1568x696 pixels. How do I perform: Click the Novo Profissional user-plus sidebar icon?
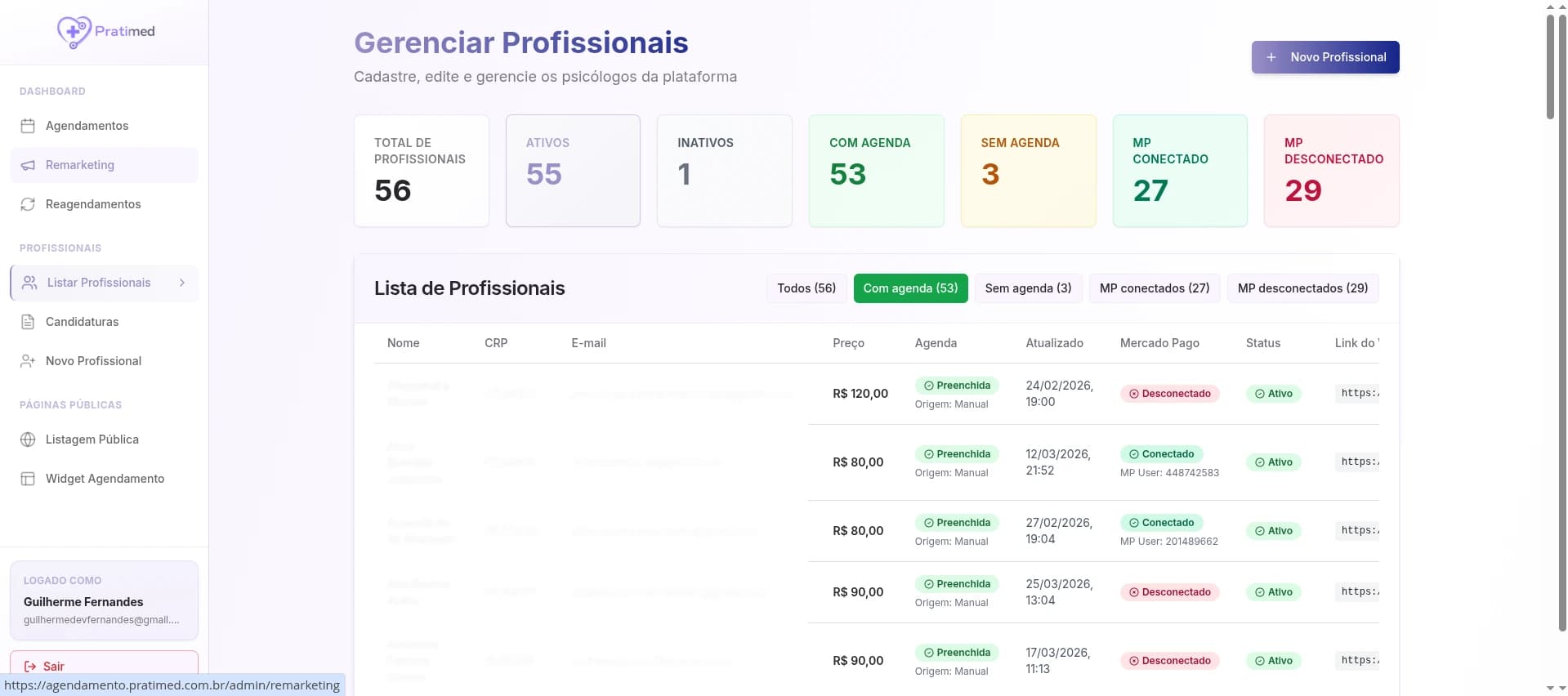pyautogui.click(x=28, y=361)
